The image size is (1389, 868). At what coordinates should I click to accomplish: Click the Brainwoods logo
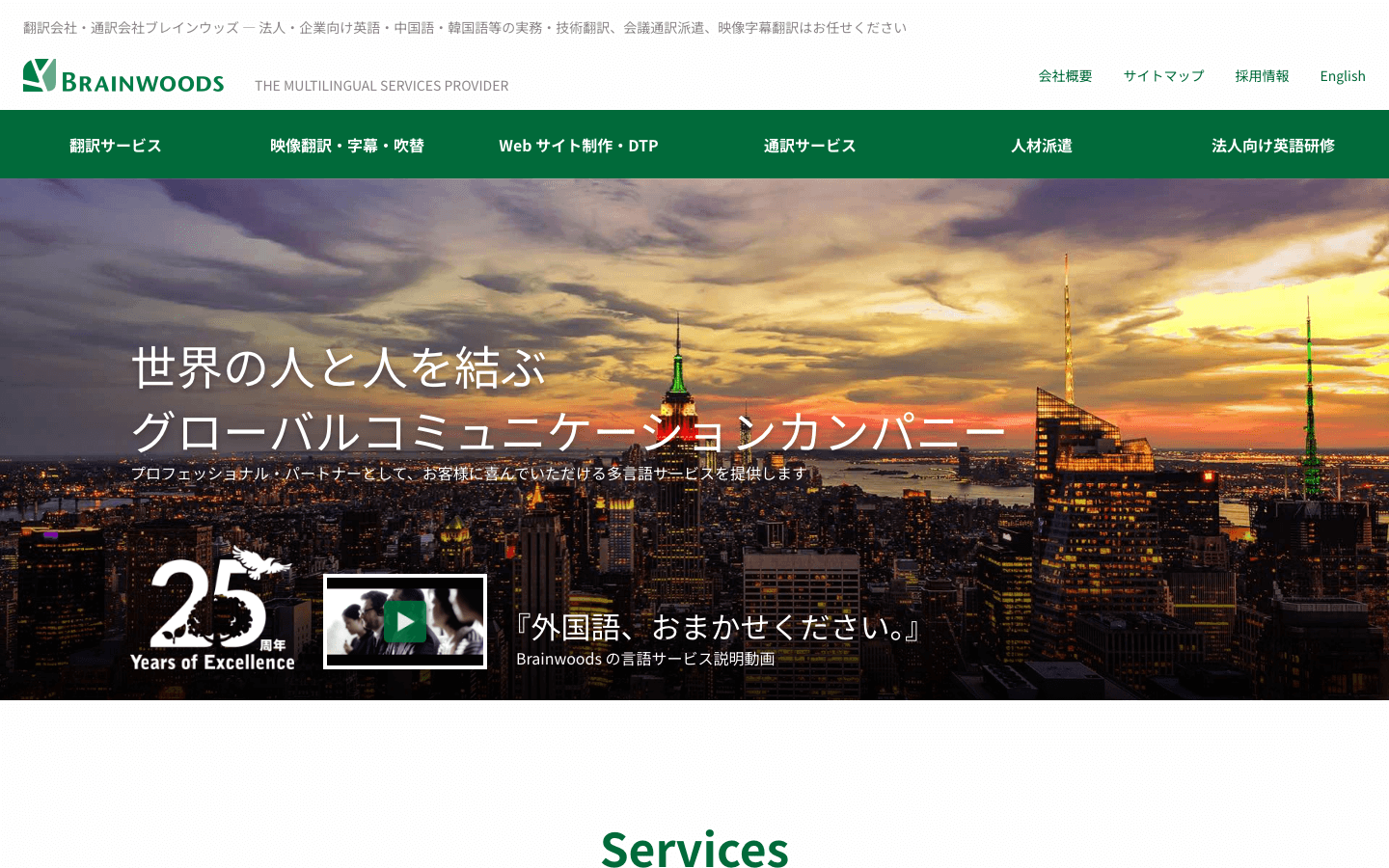point(123,76)
